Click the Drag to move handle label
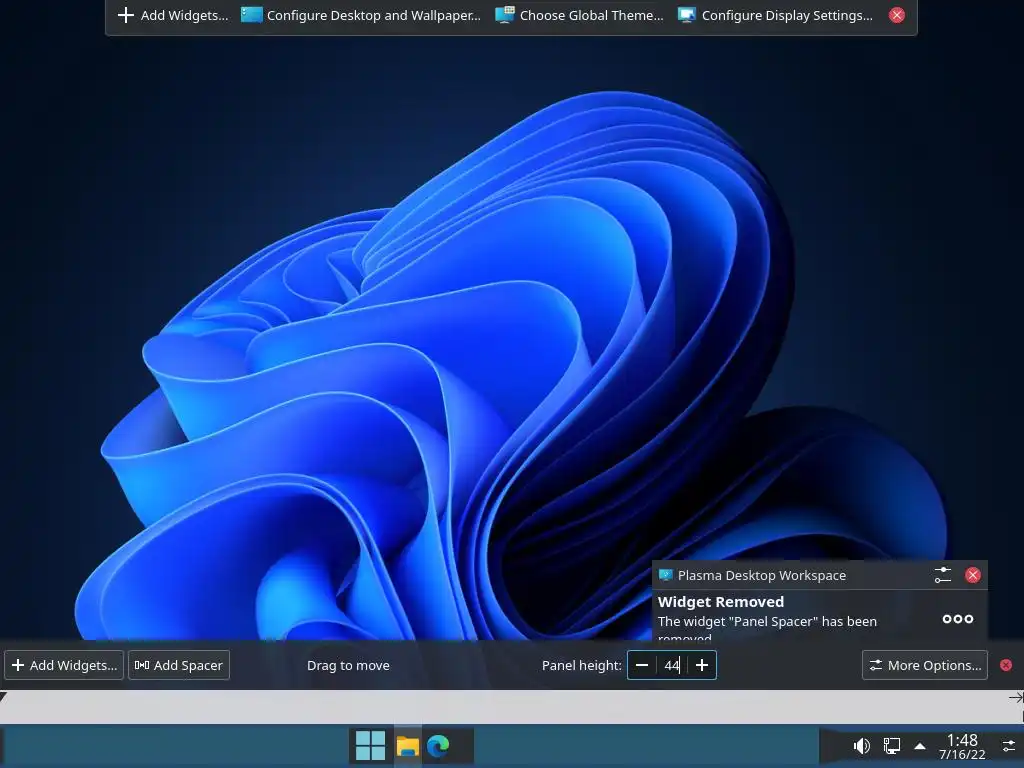Screen dimensions: 1024x768 (x=348, y=665)
